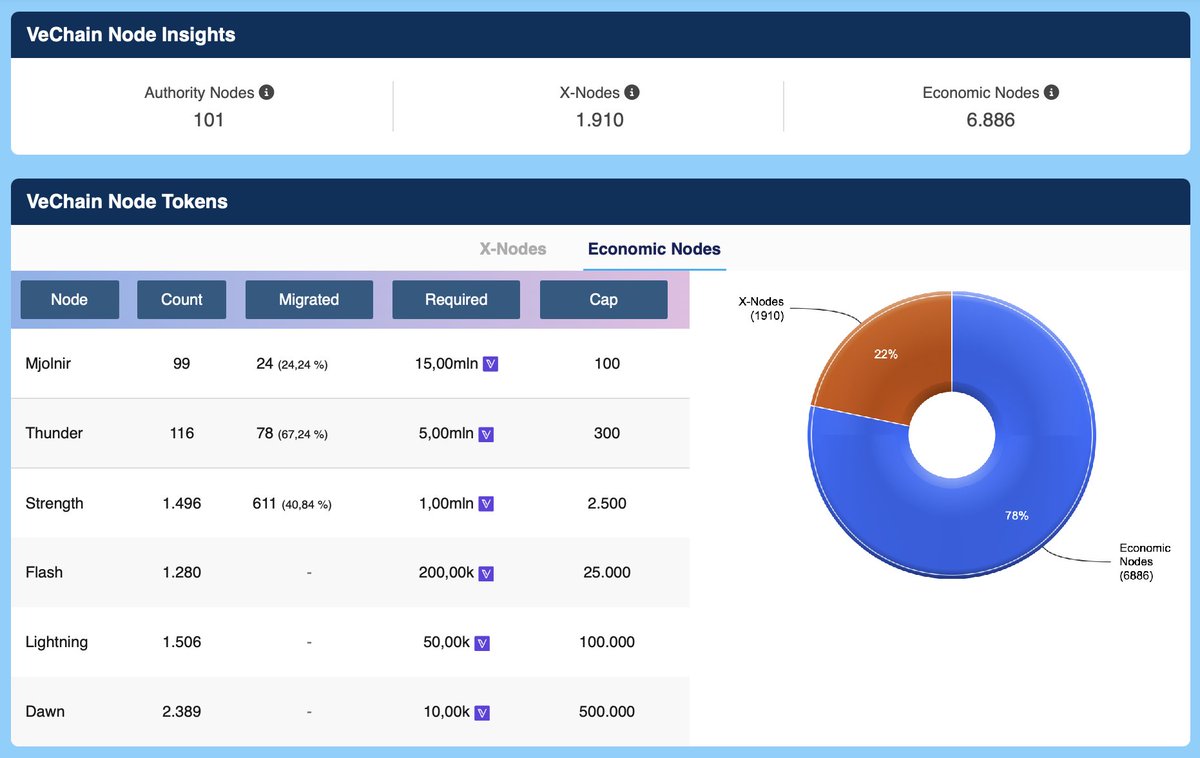1200x758 pixels.
Task: Click the 15,00mln required amount
Action: point(445,364)
